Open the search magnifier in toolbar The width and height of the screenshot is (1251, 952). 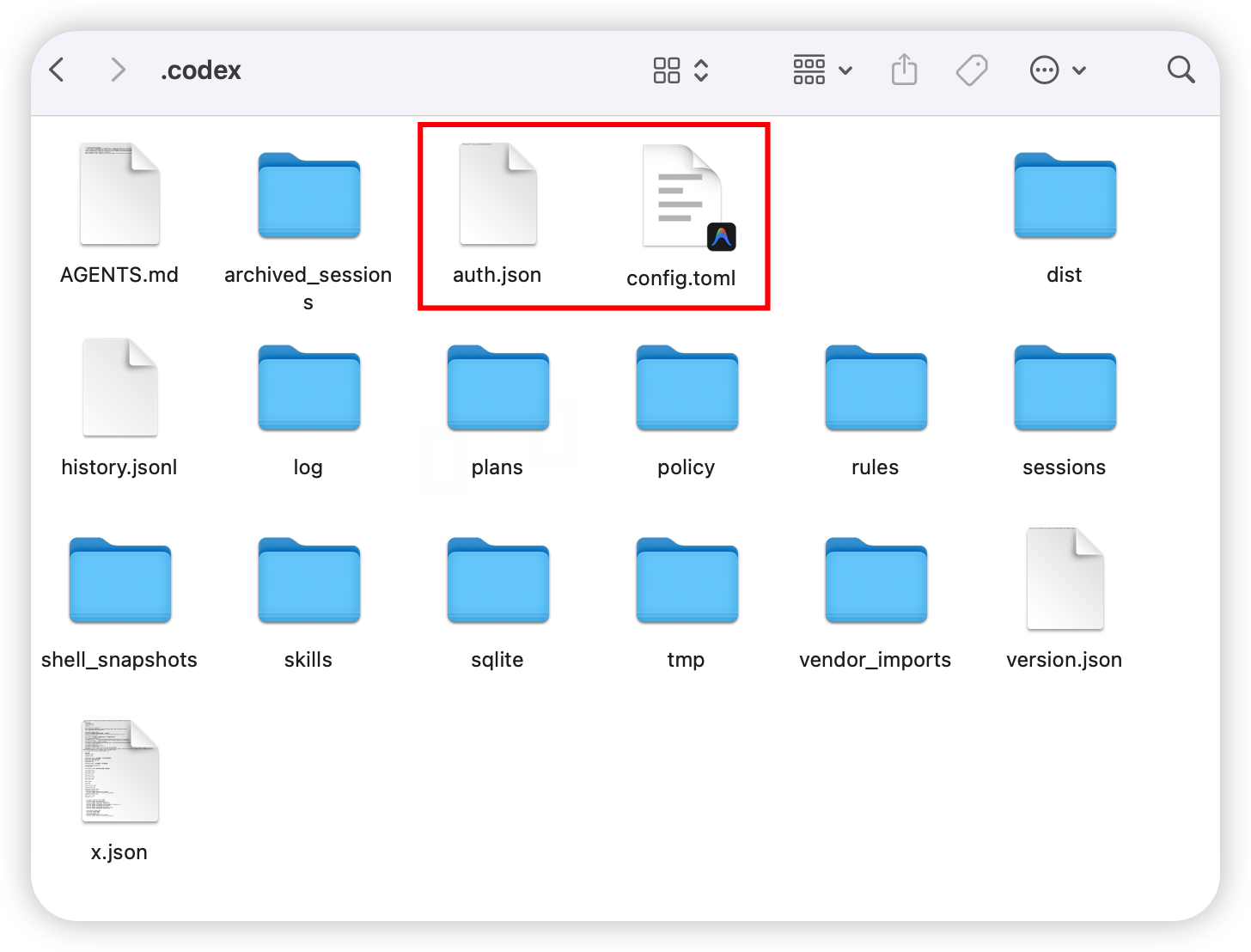tap(1181, 70)
